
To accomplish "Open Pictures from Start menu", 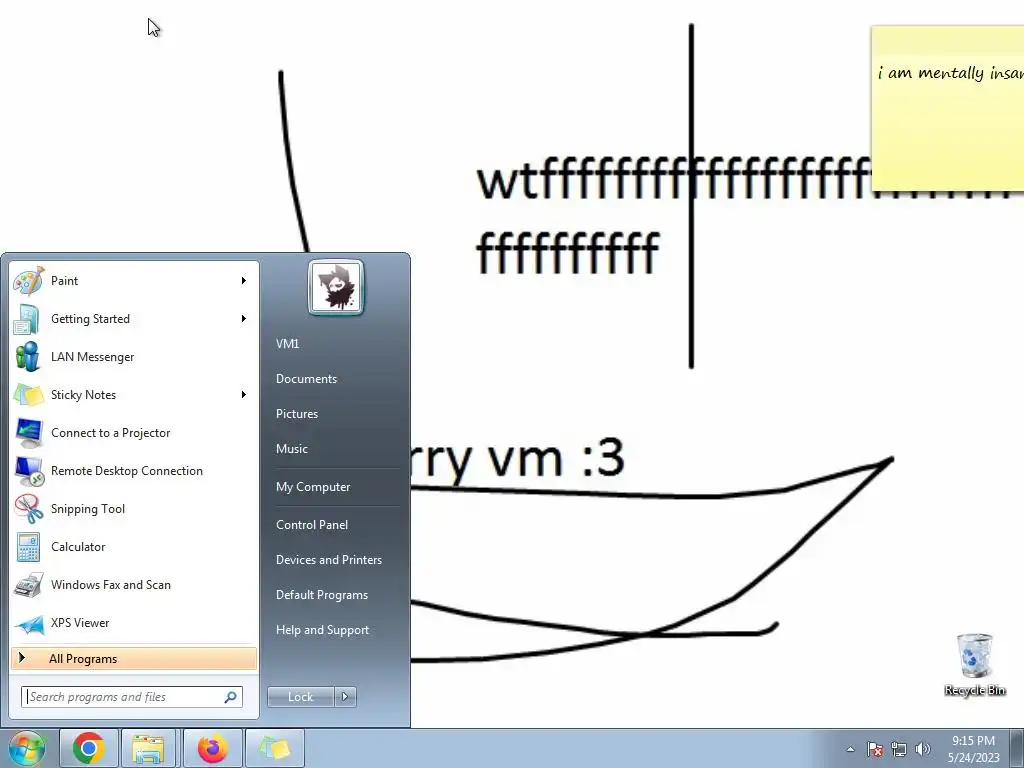I will [x=296, y=414].
